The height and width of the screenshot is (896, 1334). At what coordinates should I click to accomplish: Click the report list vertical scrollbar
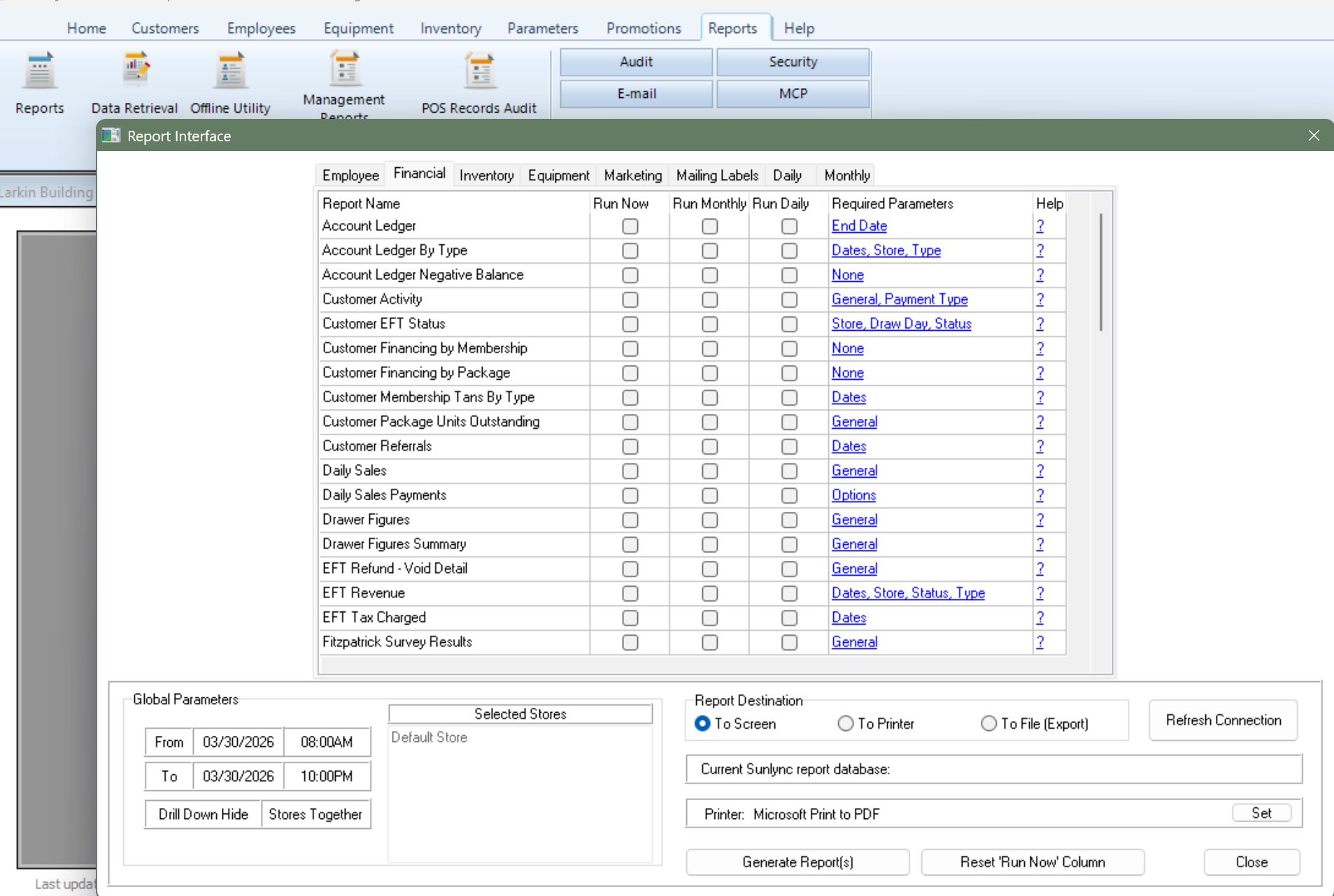click(x=1100, y=273)
